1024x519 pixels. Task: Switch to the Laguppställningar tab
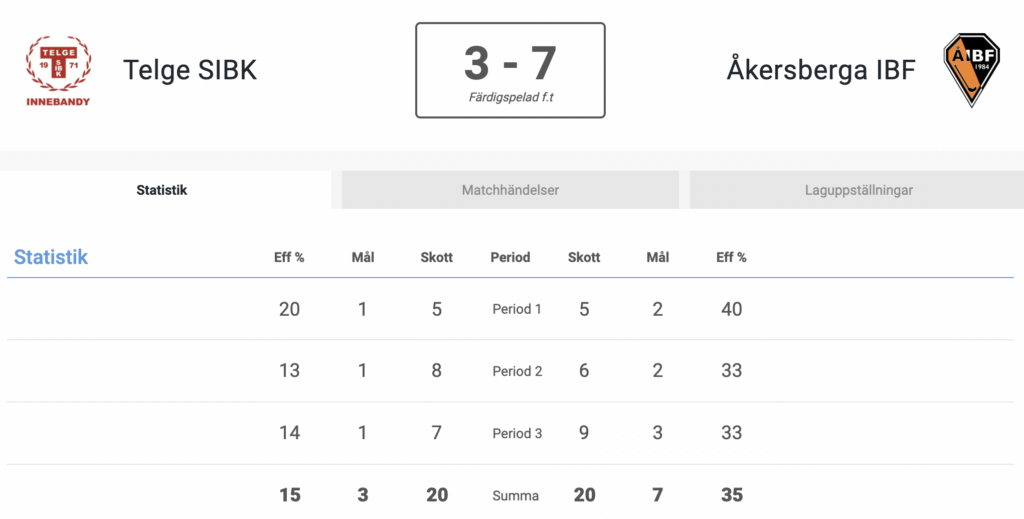(x=857, y=190)
